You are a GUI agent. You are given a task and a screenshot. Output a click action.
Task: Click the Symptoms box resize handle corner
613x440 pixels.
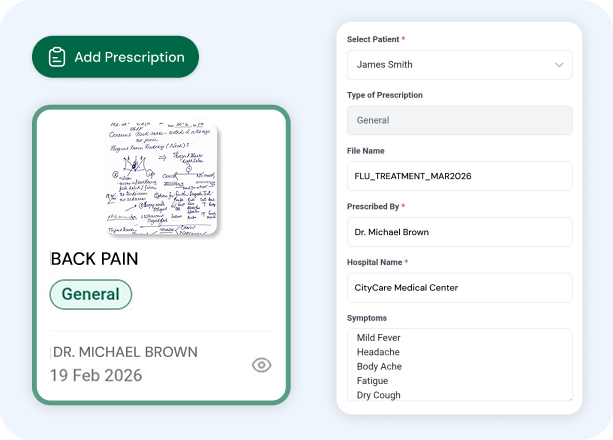(570, 398)
